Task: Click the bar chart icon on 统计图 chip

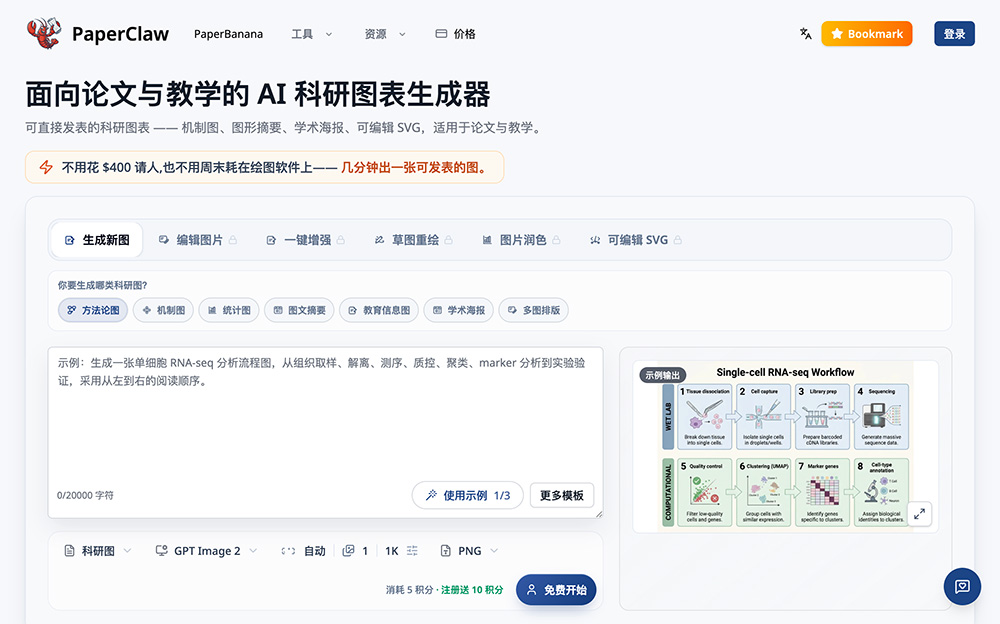Action: (212, 310)
